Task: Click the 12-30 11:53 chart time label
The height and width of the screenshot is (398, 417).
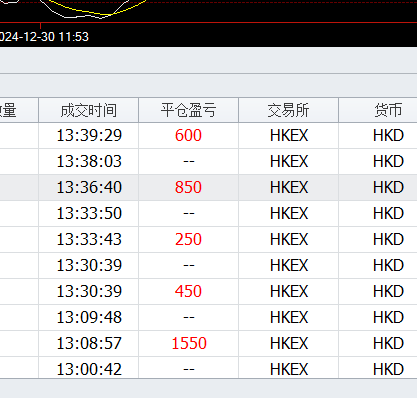Action: [x=44, y=36]
